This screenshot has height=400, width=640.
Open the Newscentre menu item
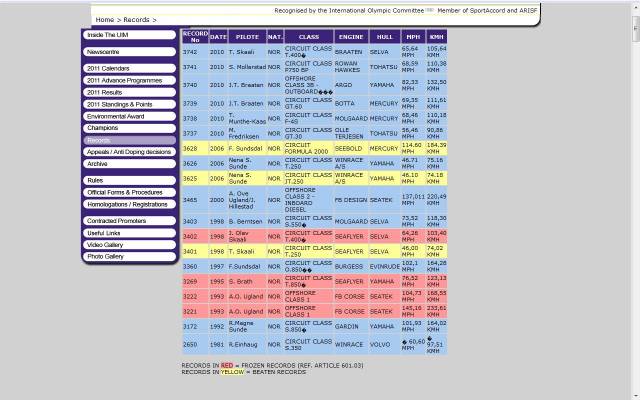pyautogui.click(x=129, y=52)
